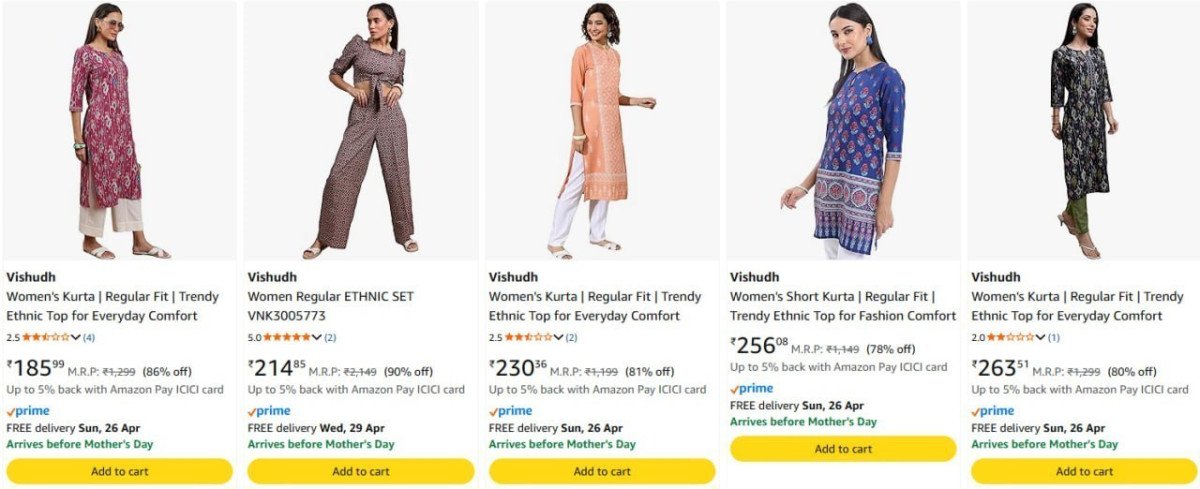
Task: Expand the 5.0 star rating dropdown
Action: tap(317, 338)
